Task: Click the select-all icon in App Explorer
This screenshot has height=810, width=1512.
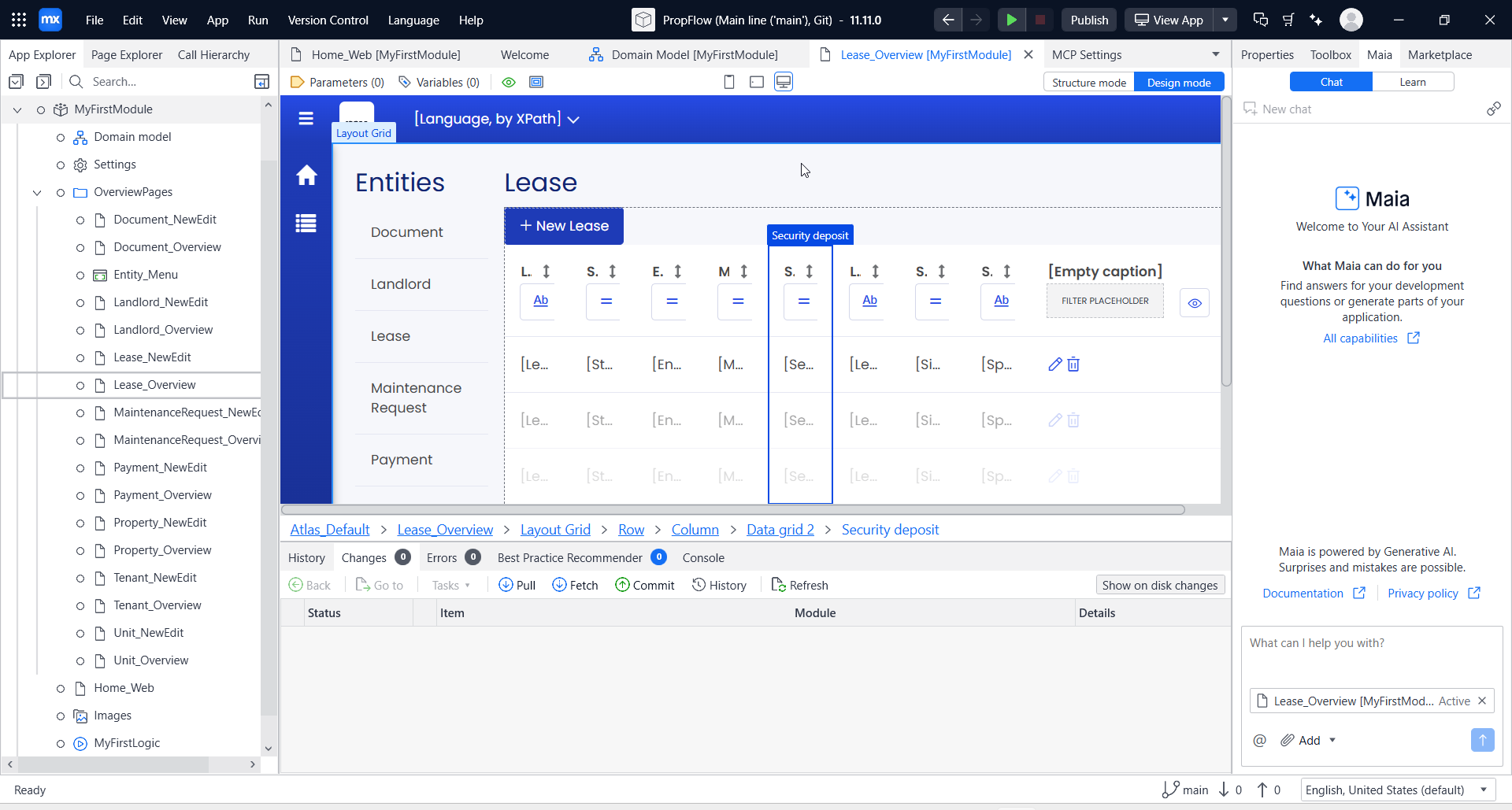Action: click(17, 81)
